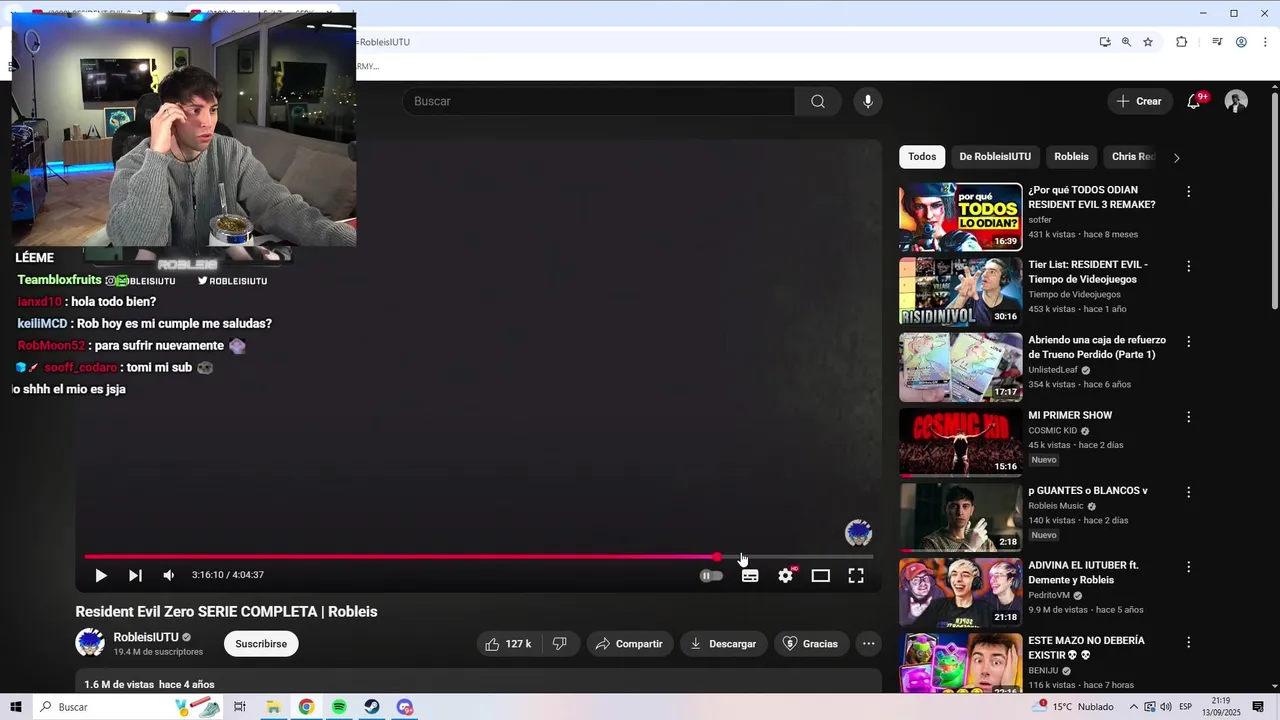The width and height of the screenshot is (1280, 720).
Task: Open options menu for Resident Evil 3 Remake video
Action: (x=1189, y=191)
